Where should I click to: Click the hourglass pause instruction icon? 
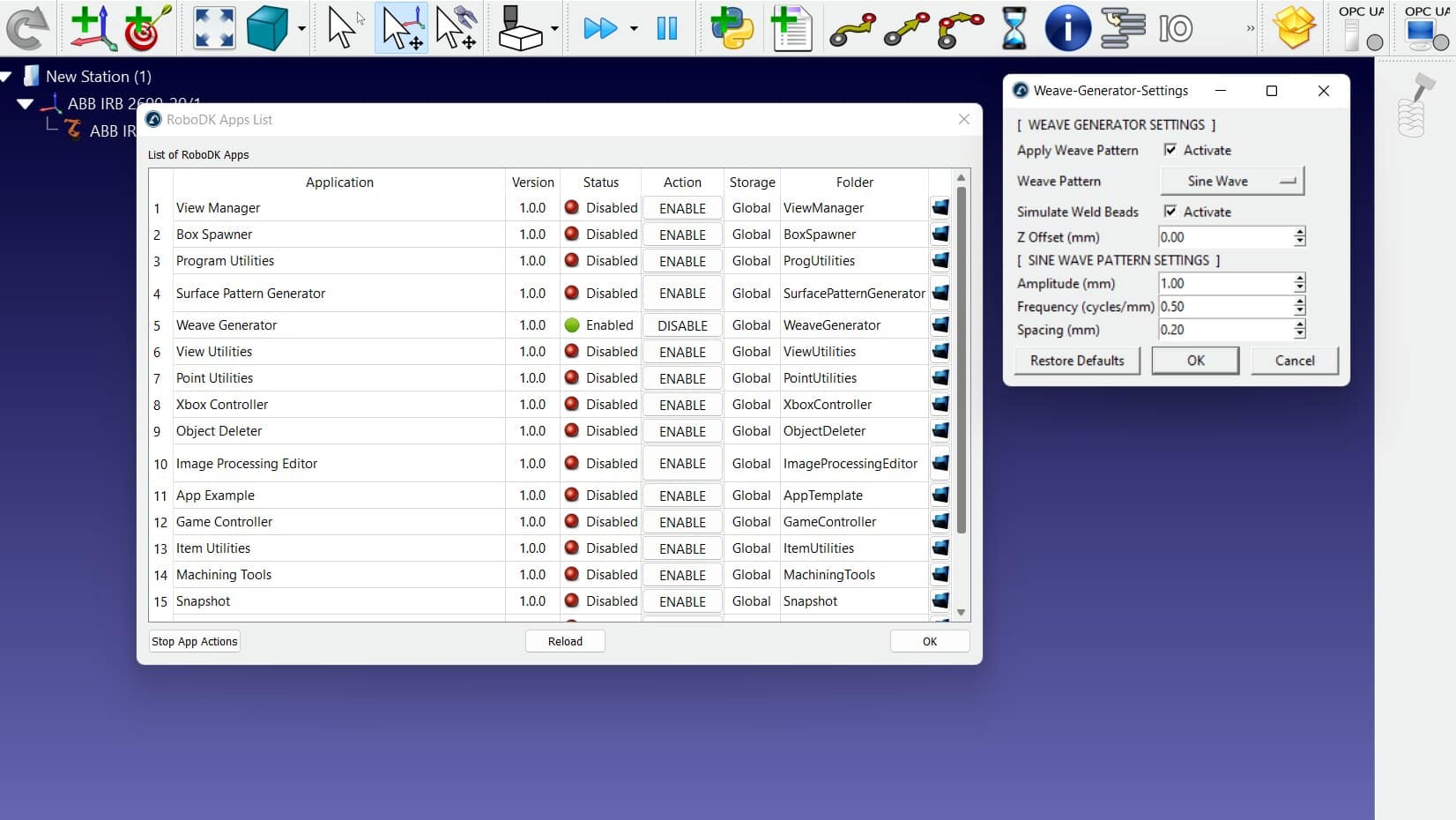click(x=1014, y=28)
